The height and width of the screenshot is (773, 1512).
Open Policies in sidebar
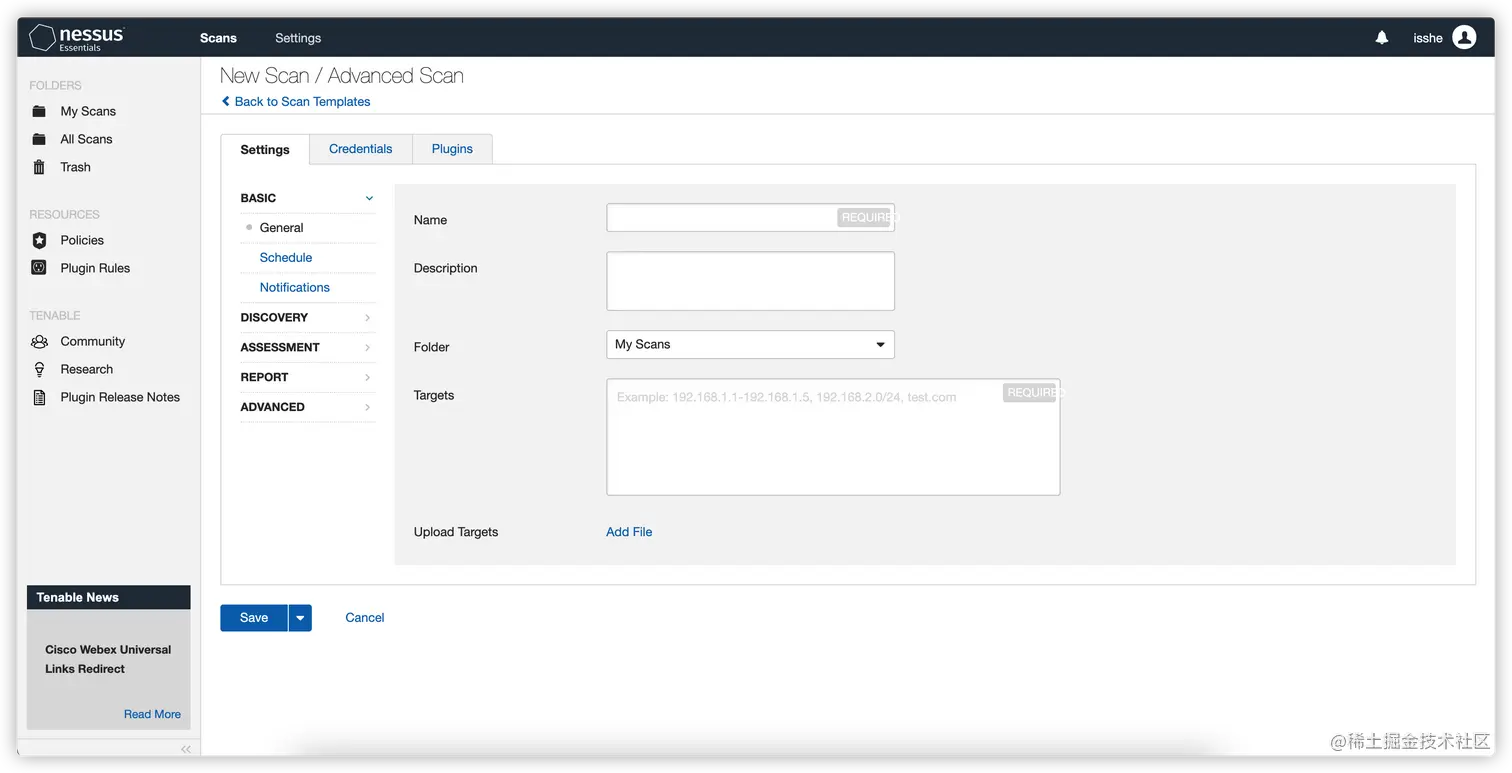click(x=82, y=240)
